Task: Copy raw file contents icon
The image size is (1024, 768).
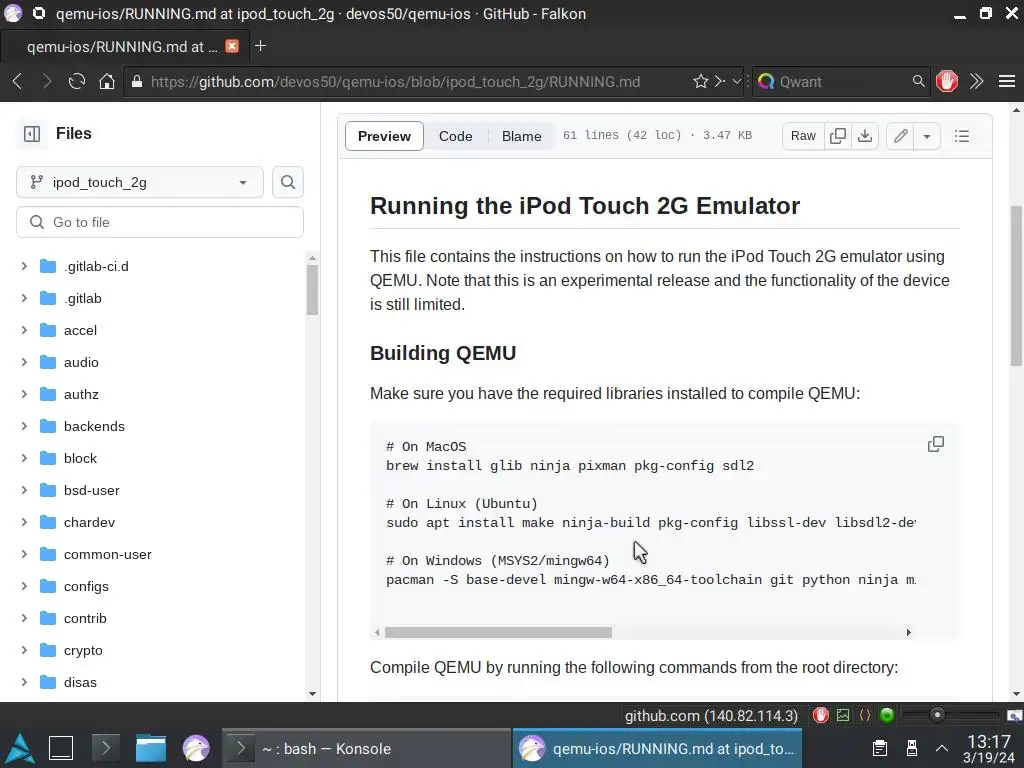Action: pos(838,136)
